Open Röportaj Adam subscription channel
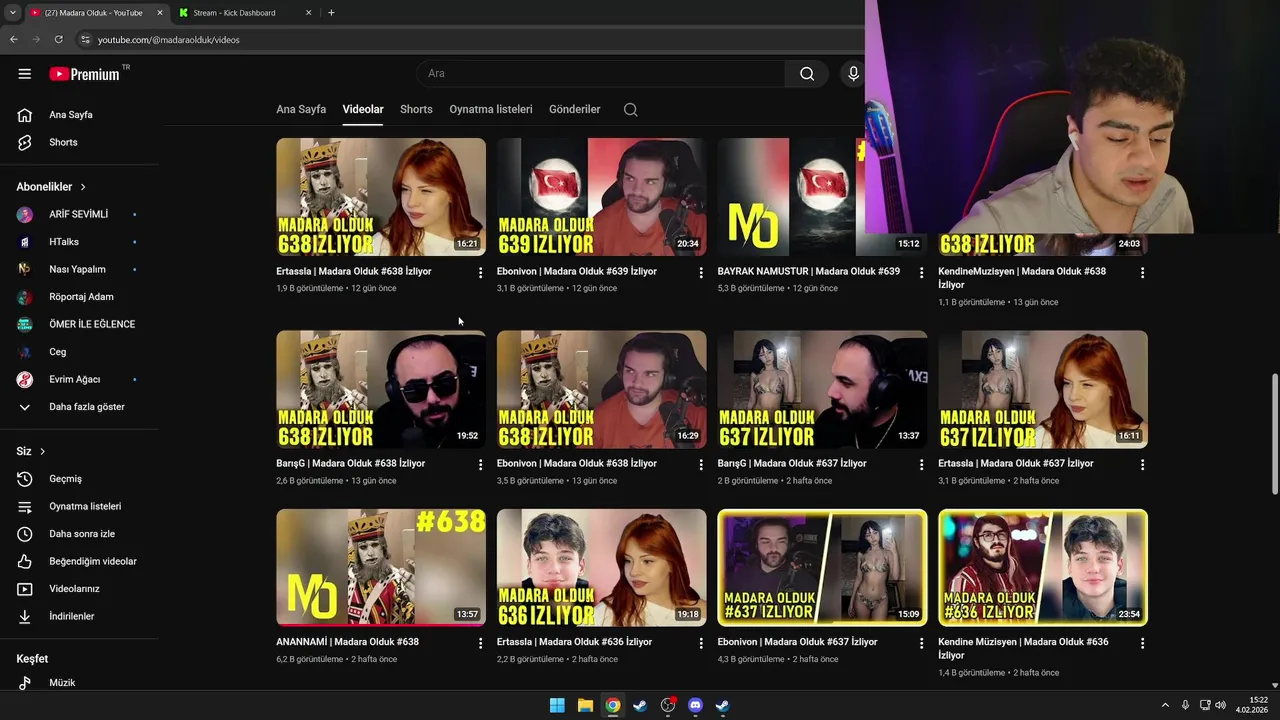The height and width of the screenshot is (720, 1280). 80,297
